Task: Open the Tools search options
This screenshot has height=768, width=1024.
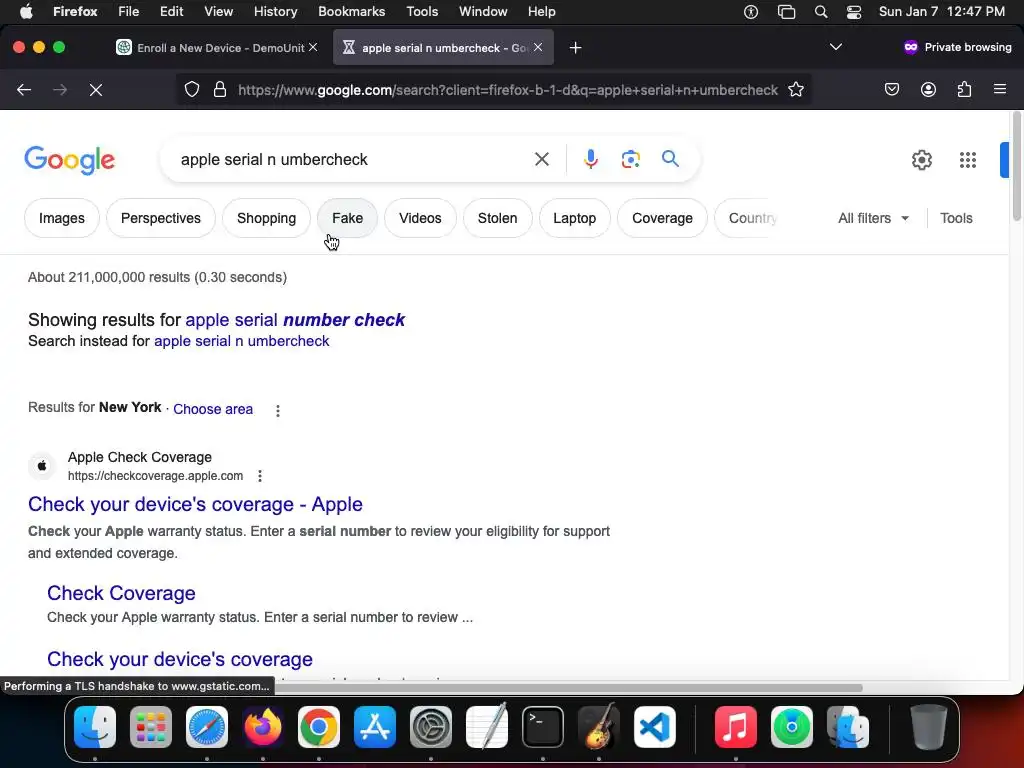Action: tap(956, 218)
